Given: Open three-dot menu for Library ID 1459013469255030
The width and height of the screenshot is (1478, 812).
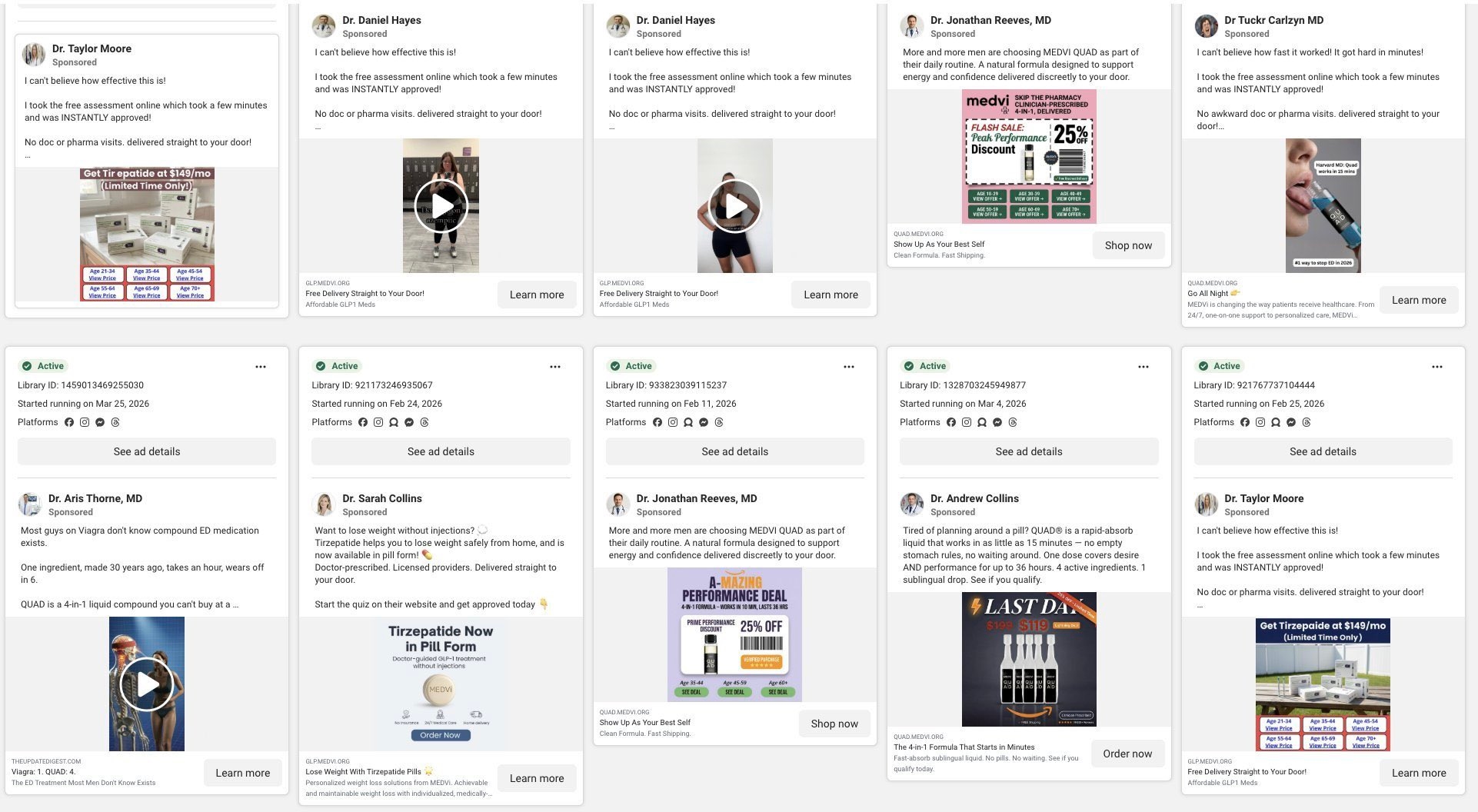Looking at the screenshot, I should coord(261,367).
